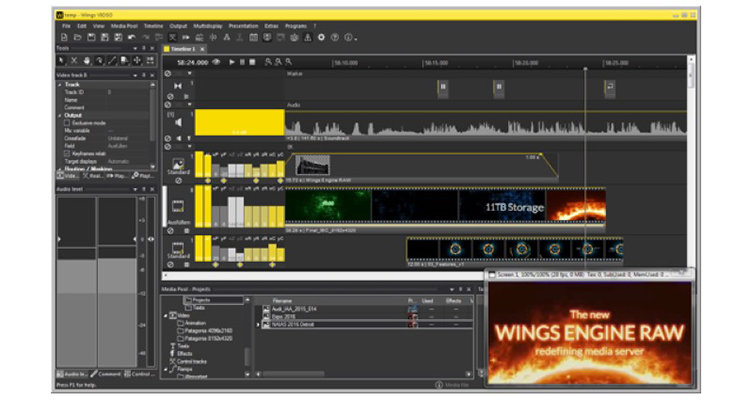
Task: Switch to the Comment tab at bottom left
Action: (106, 374)
